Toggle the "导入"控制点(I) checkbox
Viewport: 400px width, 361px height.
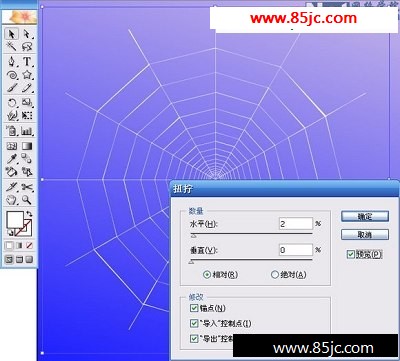[x=194, y=323]
